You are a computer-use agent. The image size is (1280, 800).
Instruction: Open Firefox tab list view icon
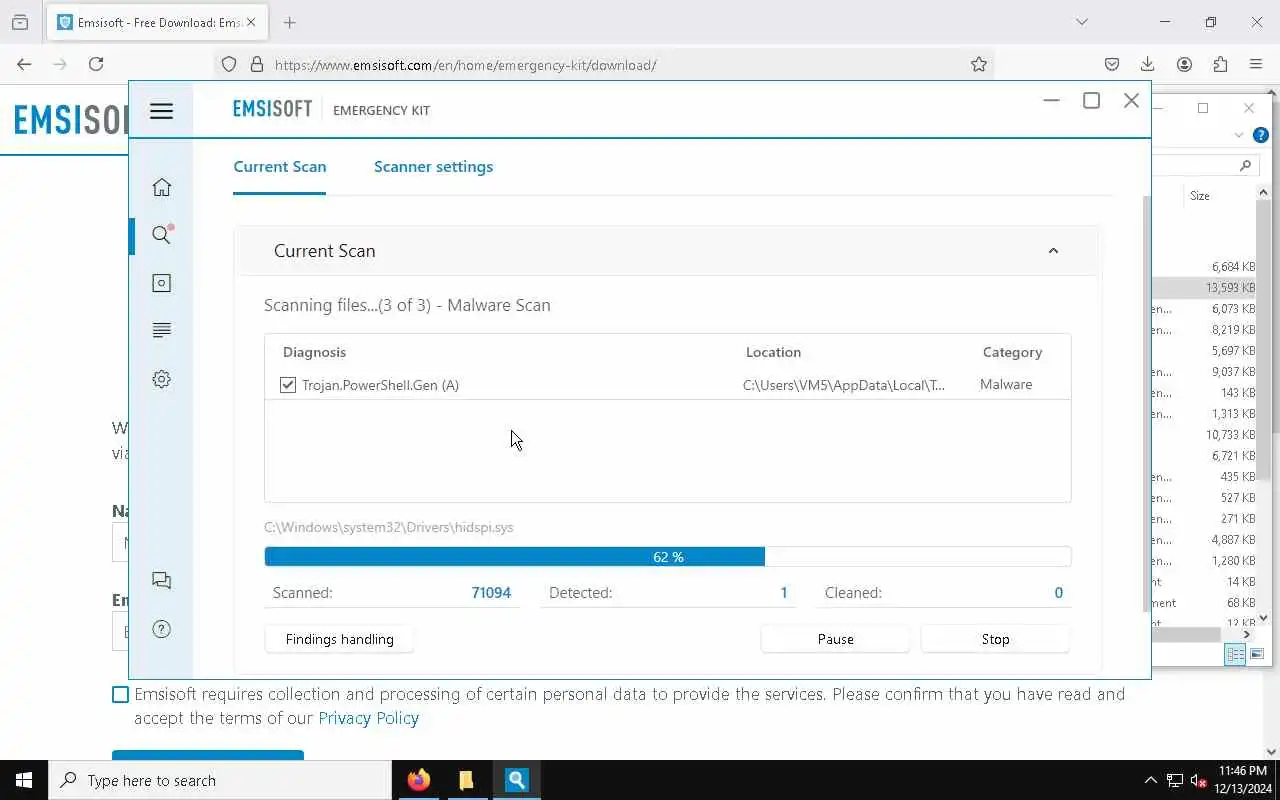20,22
